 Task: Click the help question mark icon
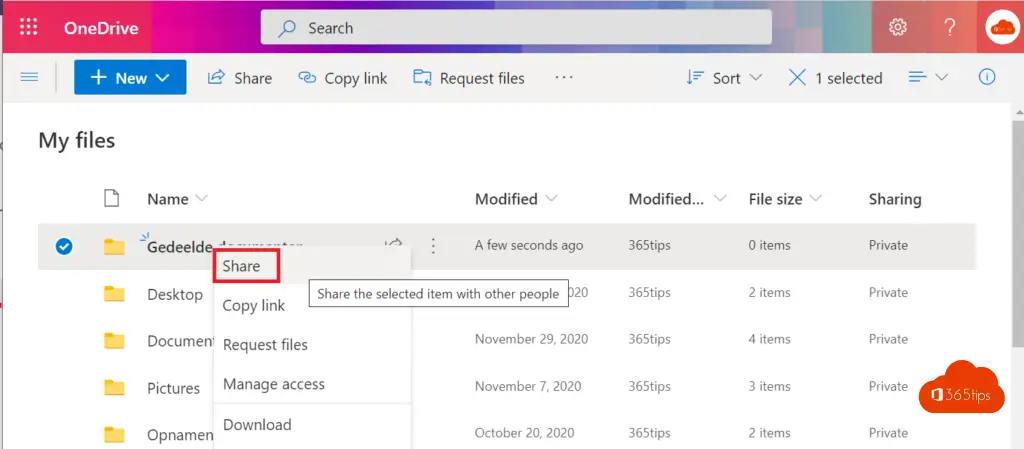tap(950, 28)
